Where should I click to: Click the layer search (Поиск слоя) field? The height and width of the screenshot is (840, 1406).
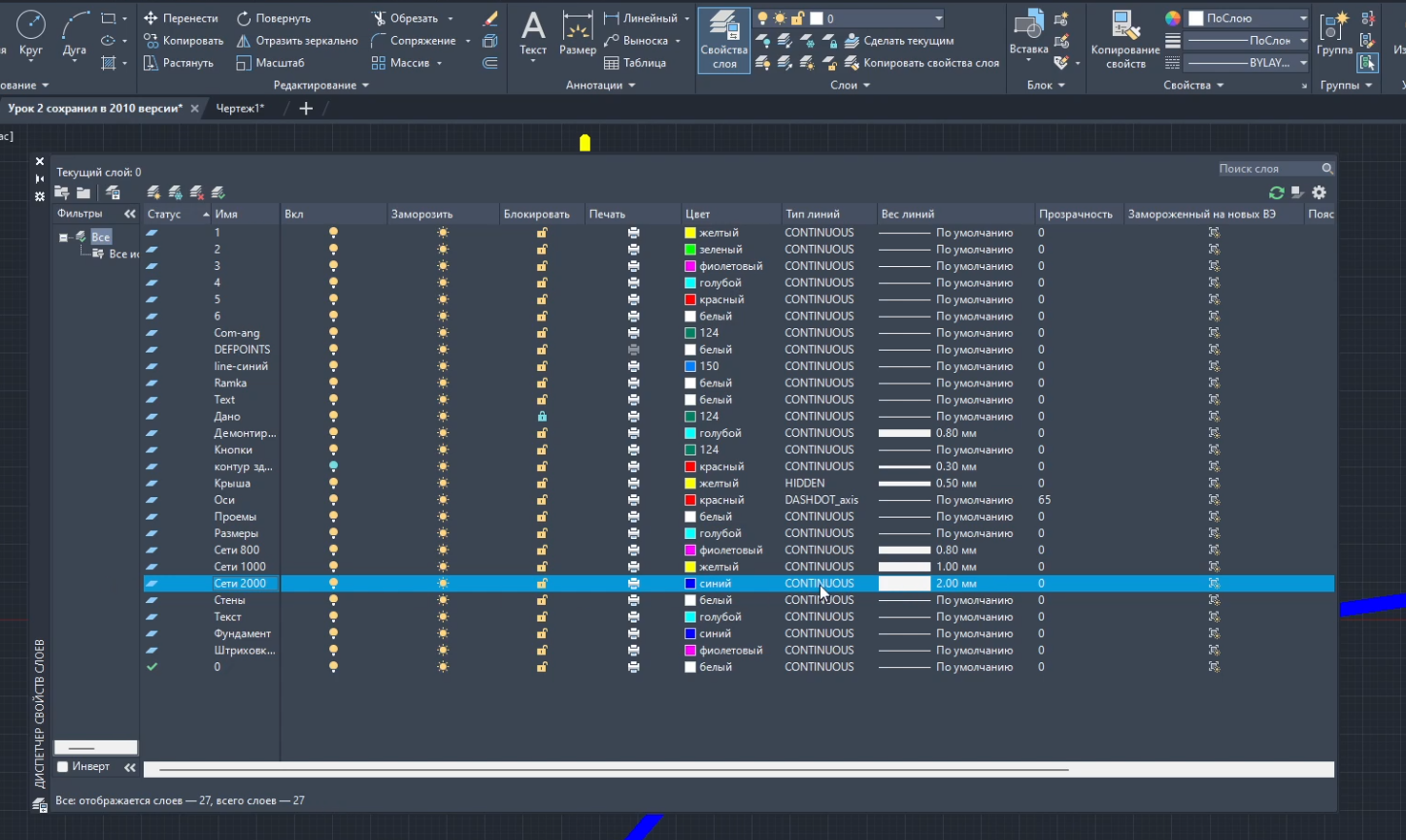tap(1268, 169)
